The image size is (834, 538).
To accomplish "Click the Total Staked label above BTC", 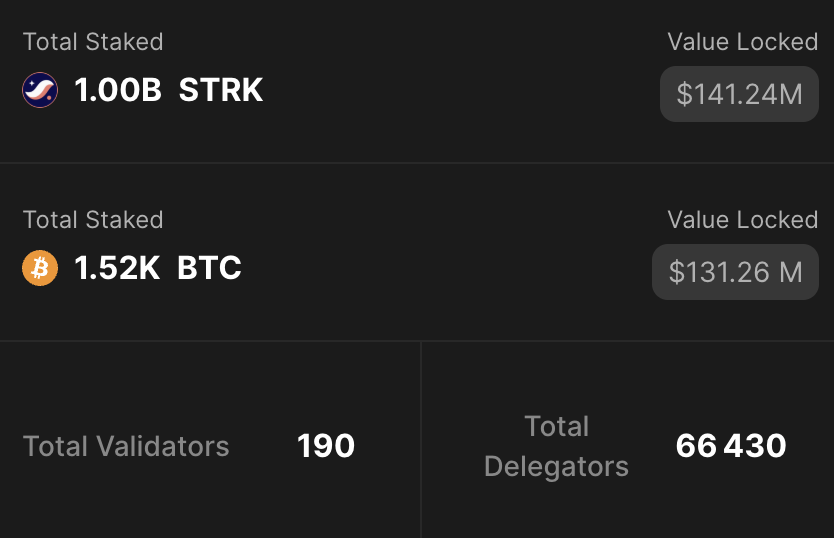I will pos(93,220).
